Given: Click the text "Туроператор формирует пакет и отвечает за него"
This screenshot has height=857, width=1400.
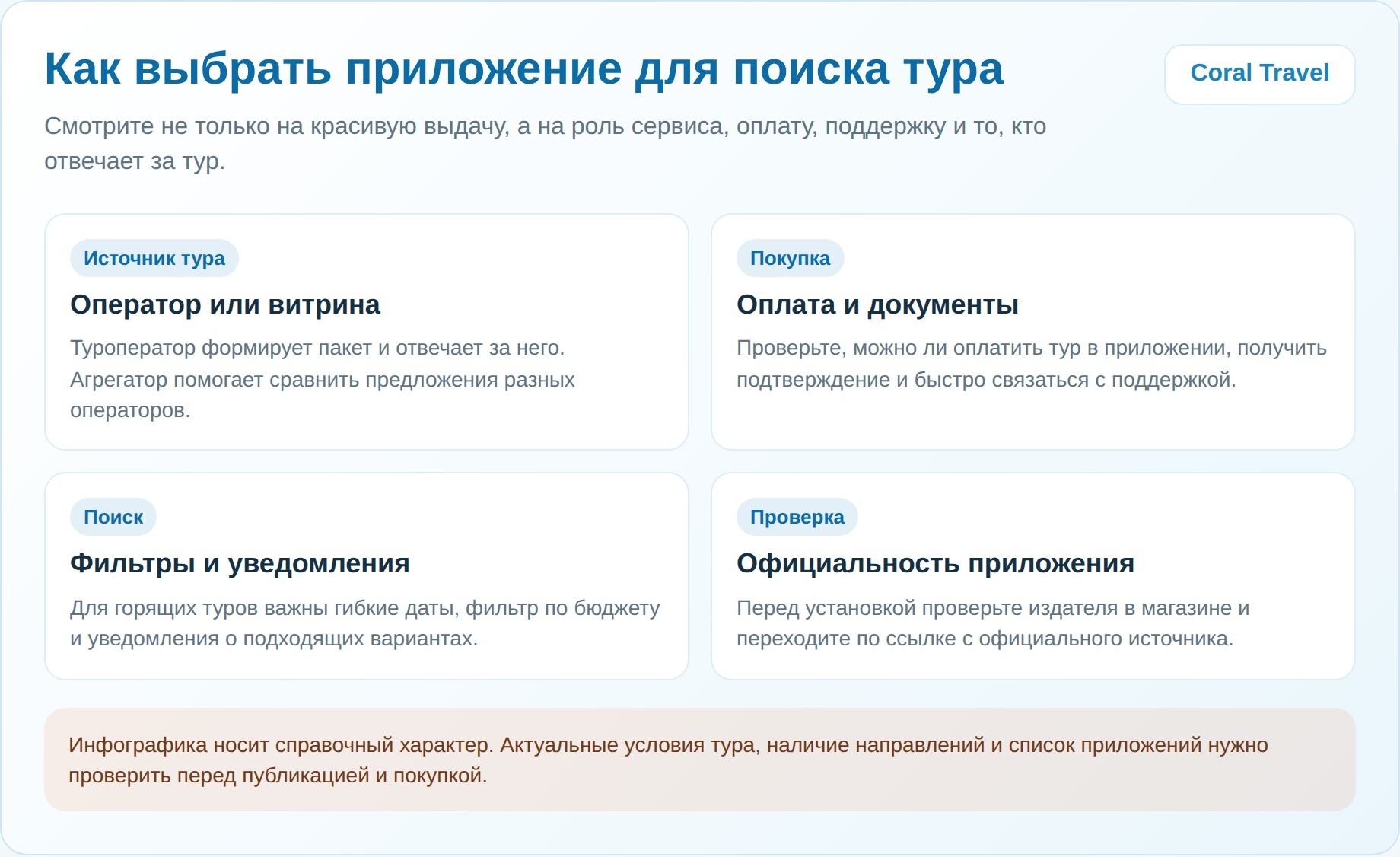Looking at the screenshot, I should click(317, 348).
